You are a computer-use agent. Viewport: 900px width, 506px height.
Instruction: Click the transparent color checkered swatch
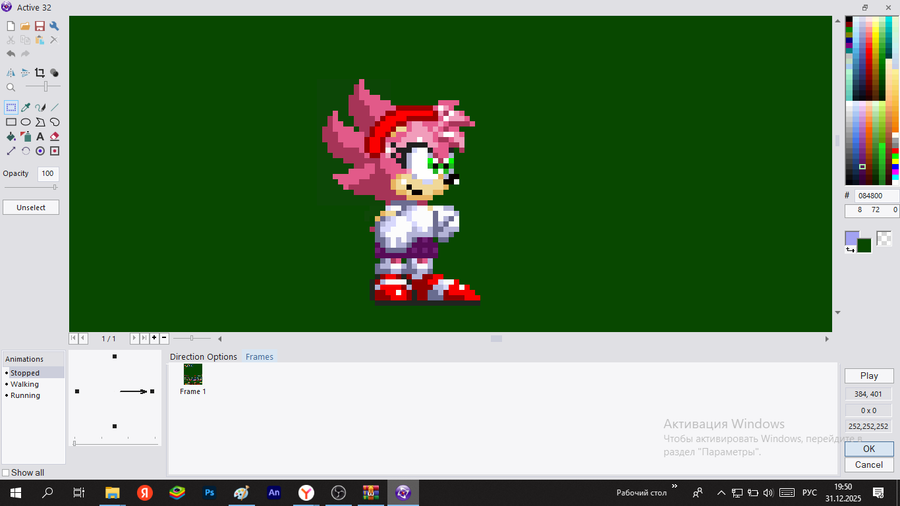click(885, 238)
